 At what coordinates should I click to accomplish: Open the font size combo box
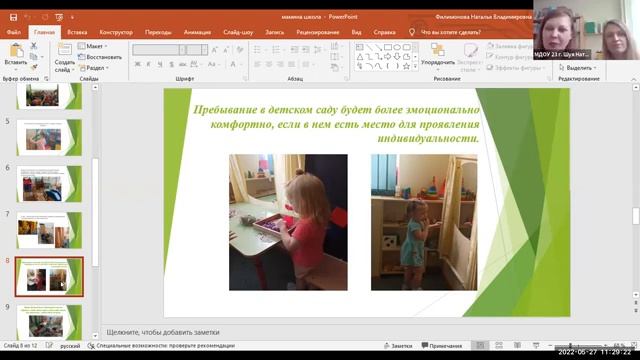tap(197, 50)
